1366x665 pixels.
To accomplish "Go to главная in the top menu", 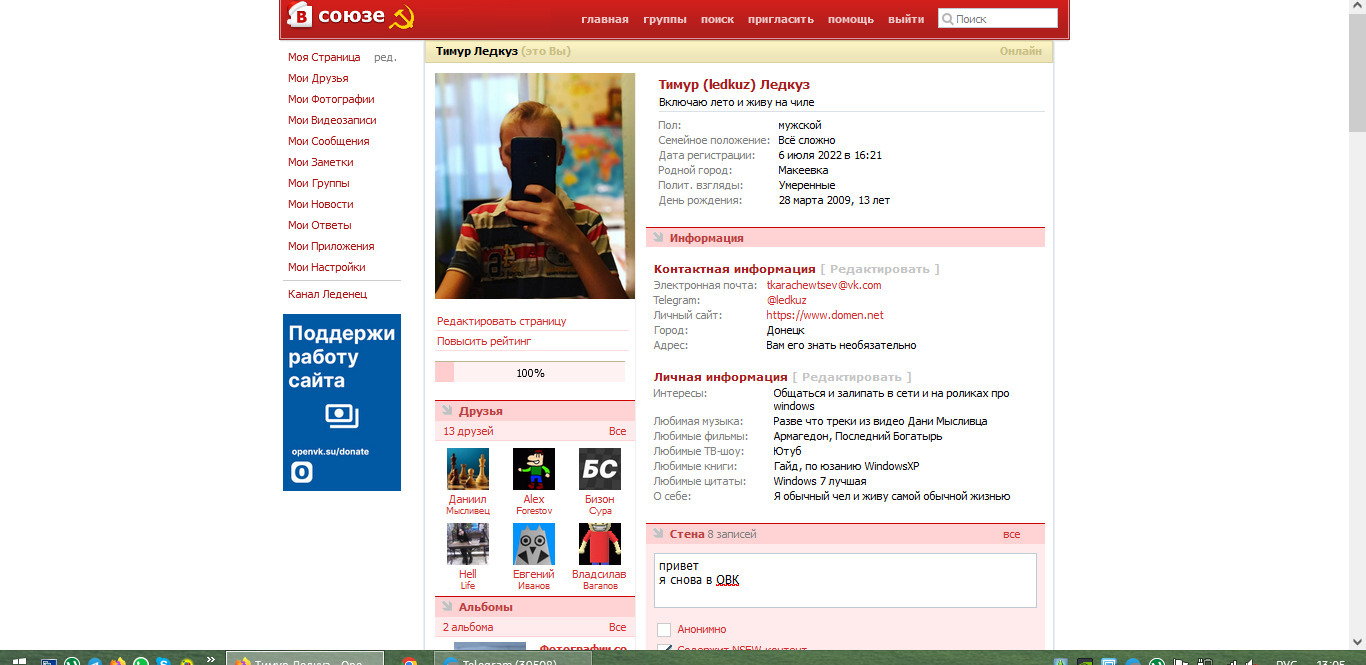I will point(605,19).
